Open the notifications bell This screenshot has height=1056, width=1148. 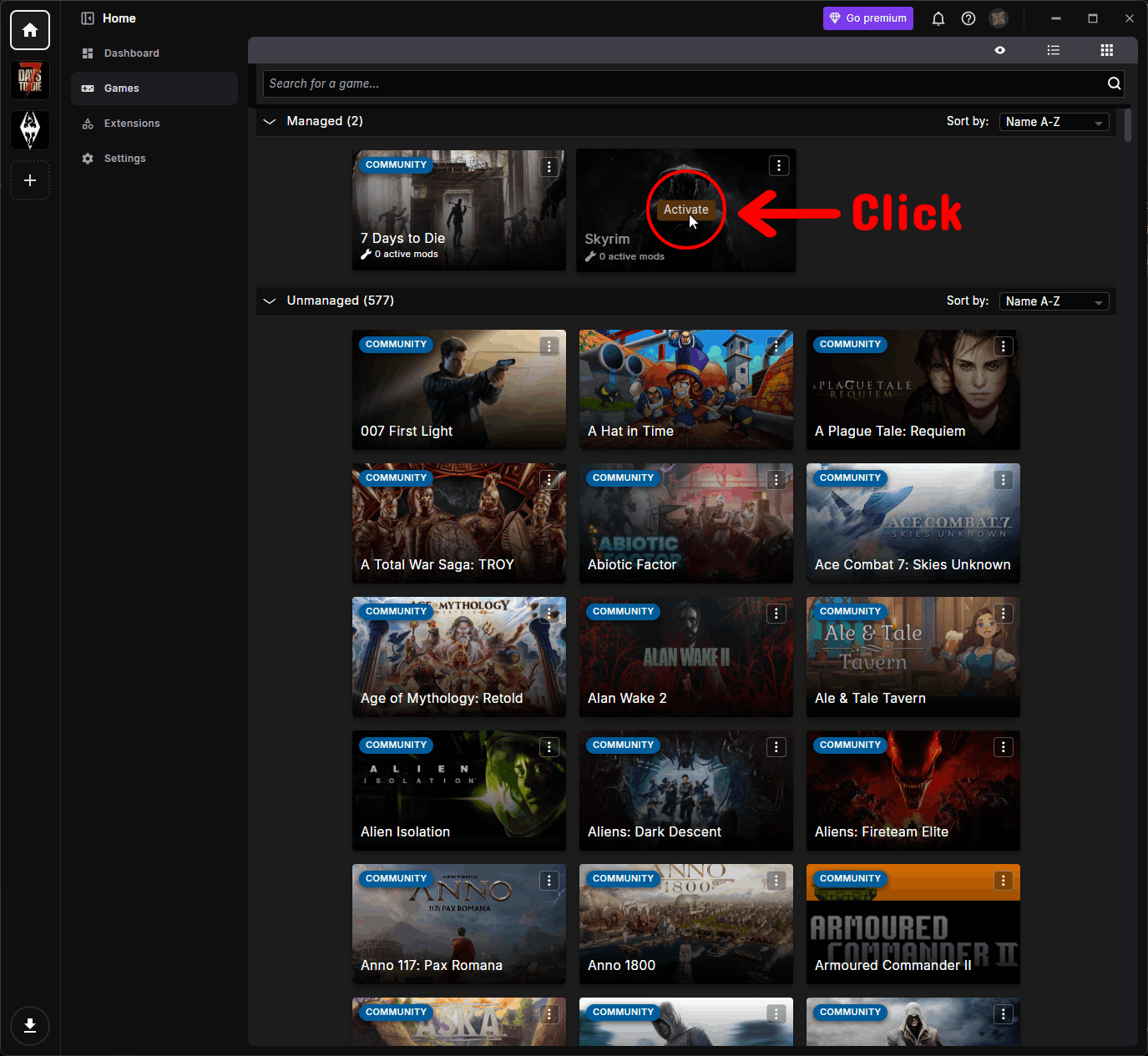click(938, 18)
